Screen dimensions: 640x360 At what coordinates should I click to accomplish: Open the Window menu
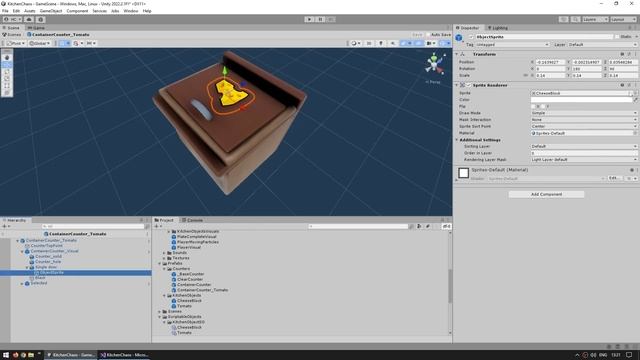(131, 11)
